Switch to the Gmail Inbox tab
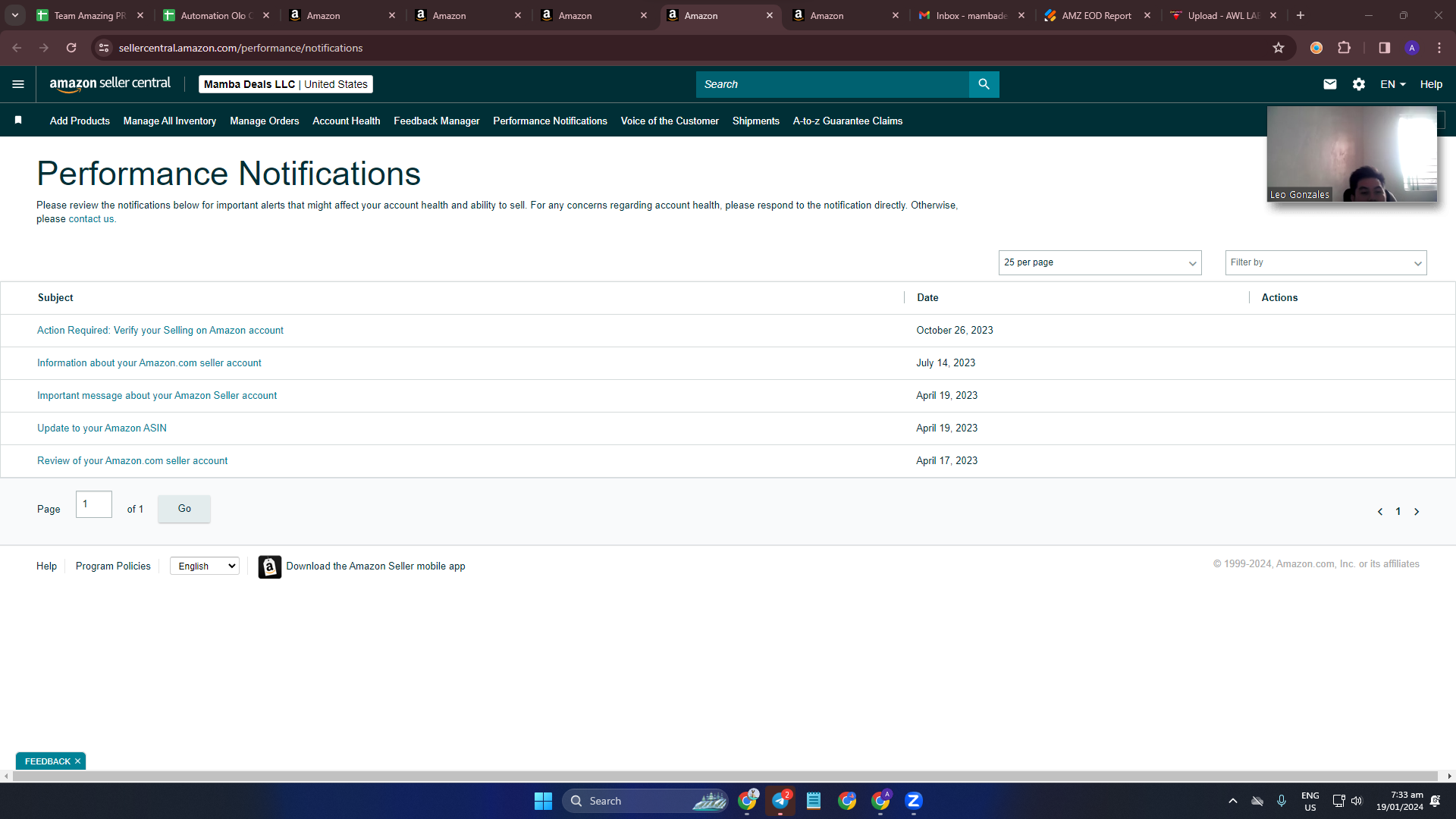 pos(971,15)
